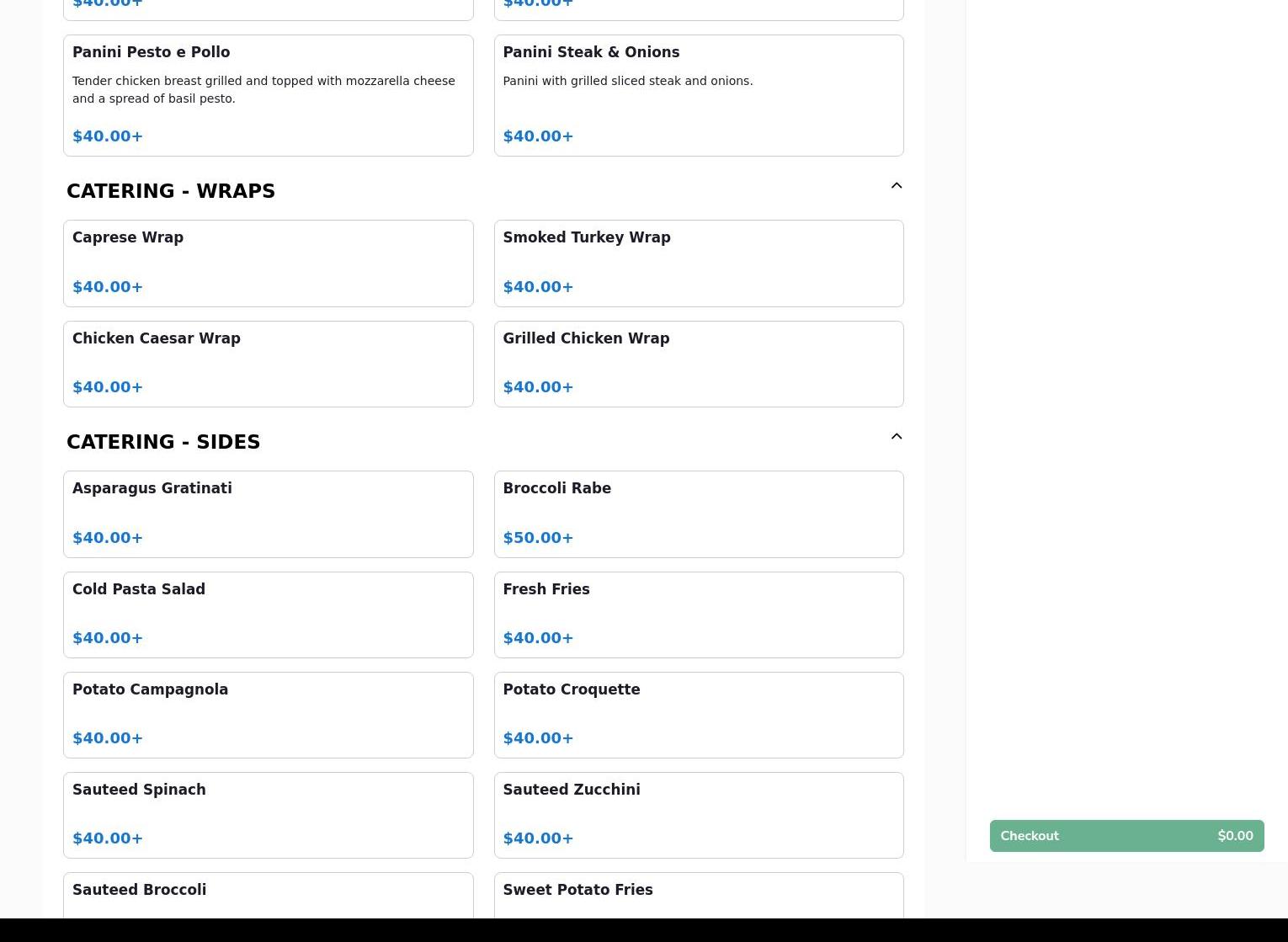Pick the Chicken Caesar Wrap item
The height and width of the screenshot is (942, 1288).
click(x=269, y=364)
